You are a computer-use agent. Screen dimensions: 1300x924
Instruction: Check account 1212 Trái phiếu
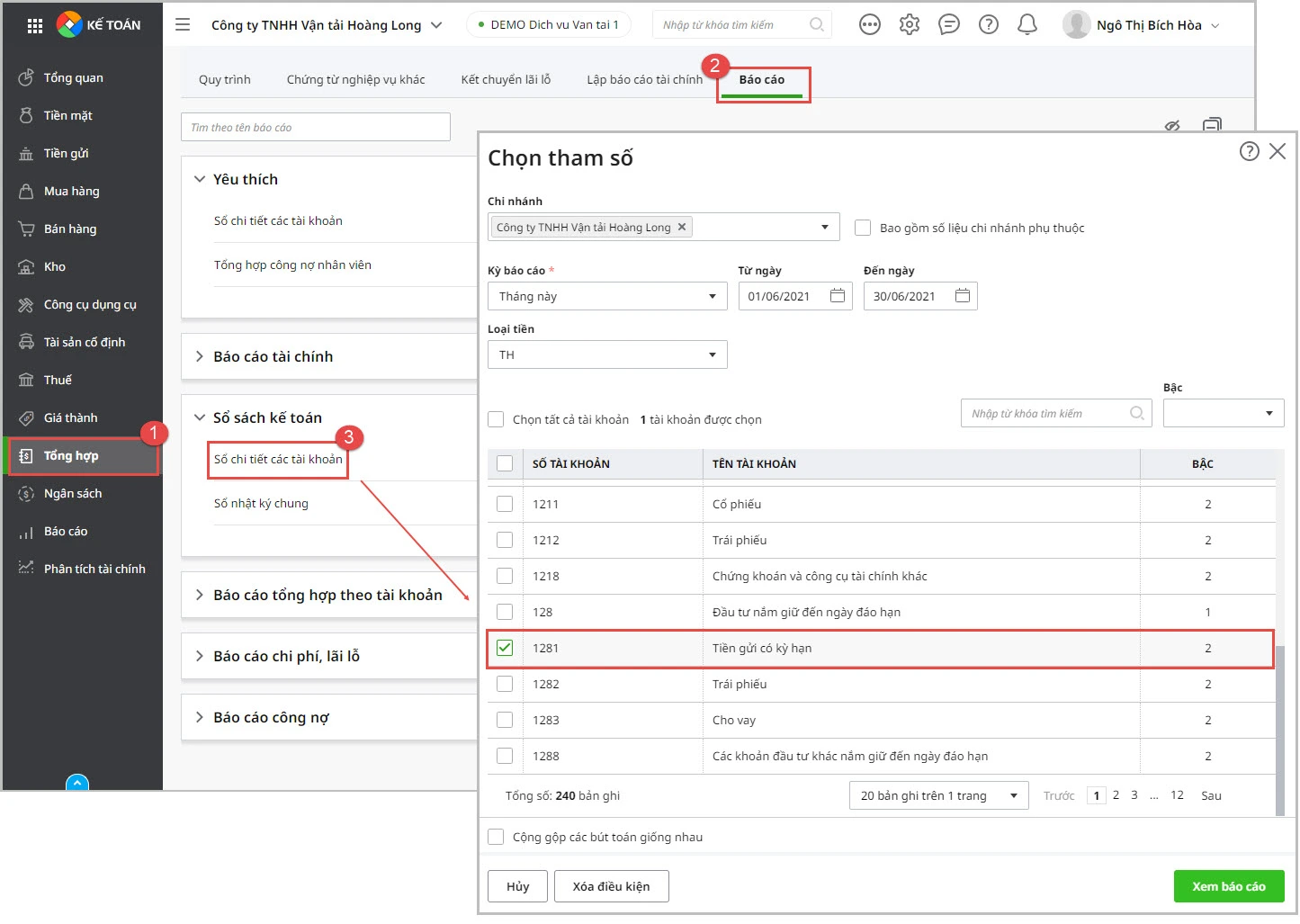(x=505, y=540)
